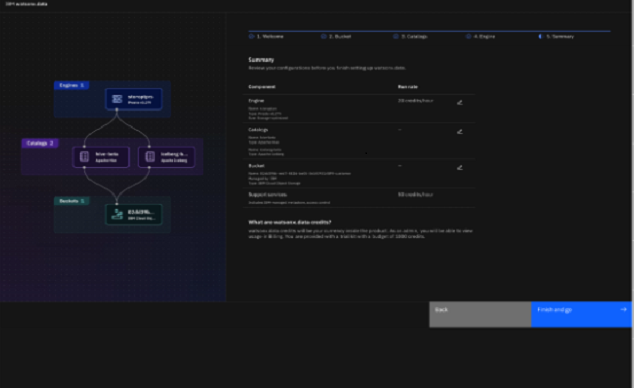The image size is (634, 388).
Task: Click the Component column header
Action: [x=262, y=87]
